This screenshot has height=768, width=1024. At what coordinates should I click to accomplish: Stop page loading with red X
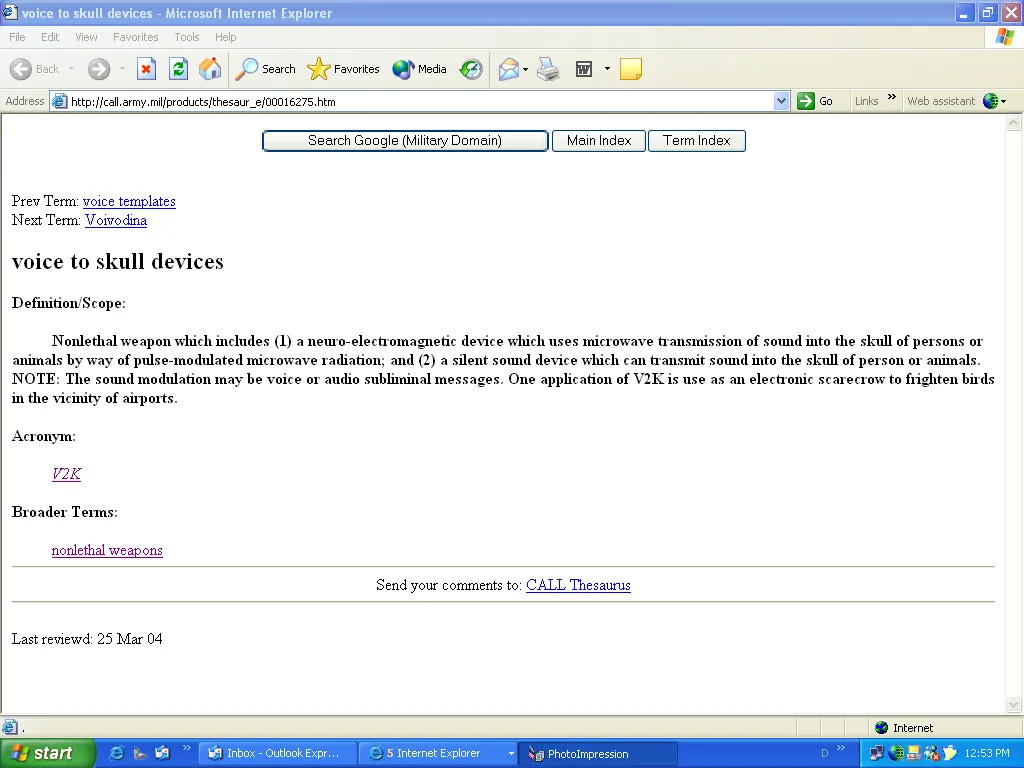click(146, 69)
